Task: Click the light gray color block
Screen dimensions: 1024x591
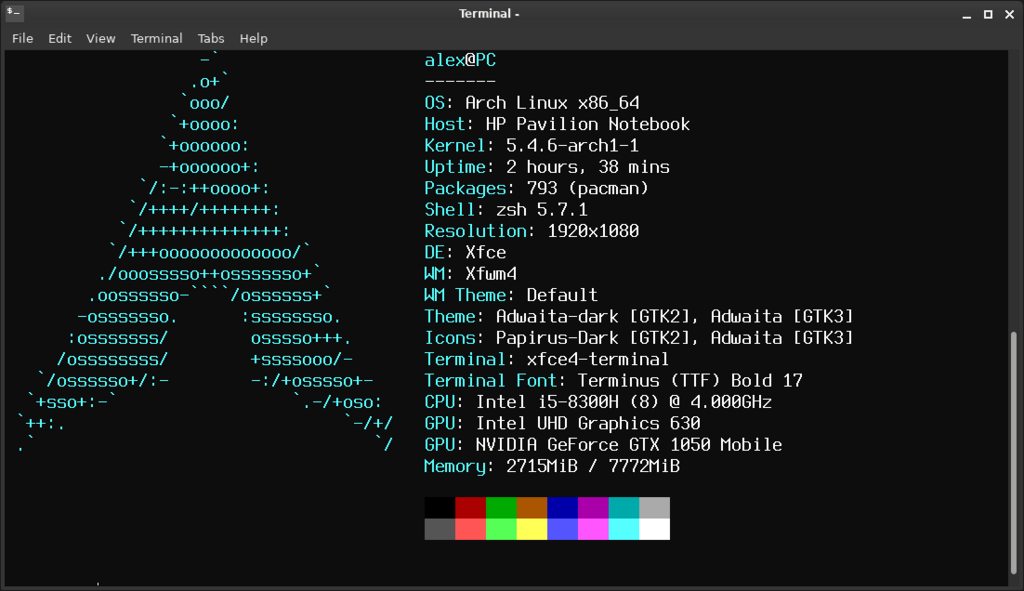Action: (x=654, y=507)
